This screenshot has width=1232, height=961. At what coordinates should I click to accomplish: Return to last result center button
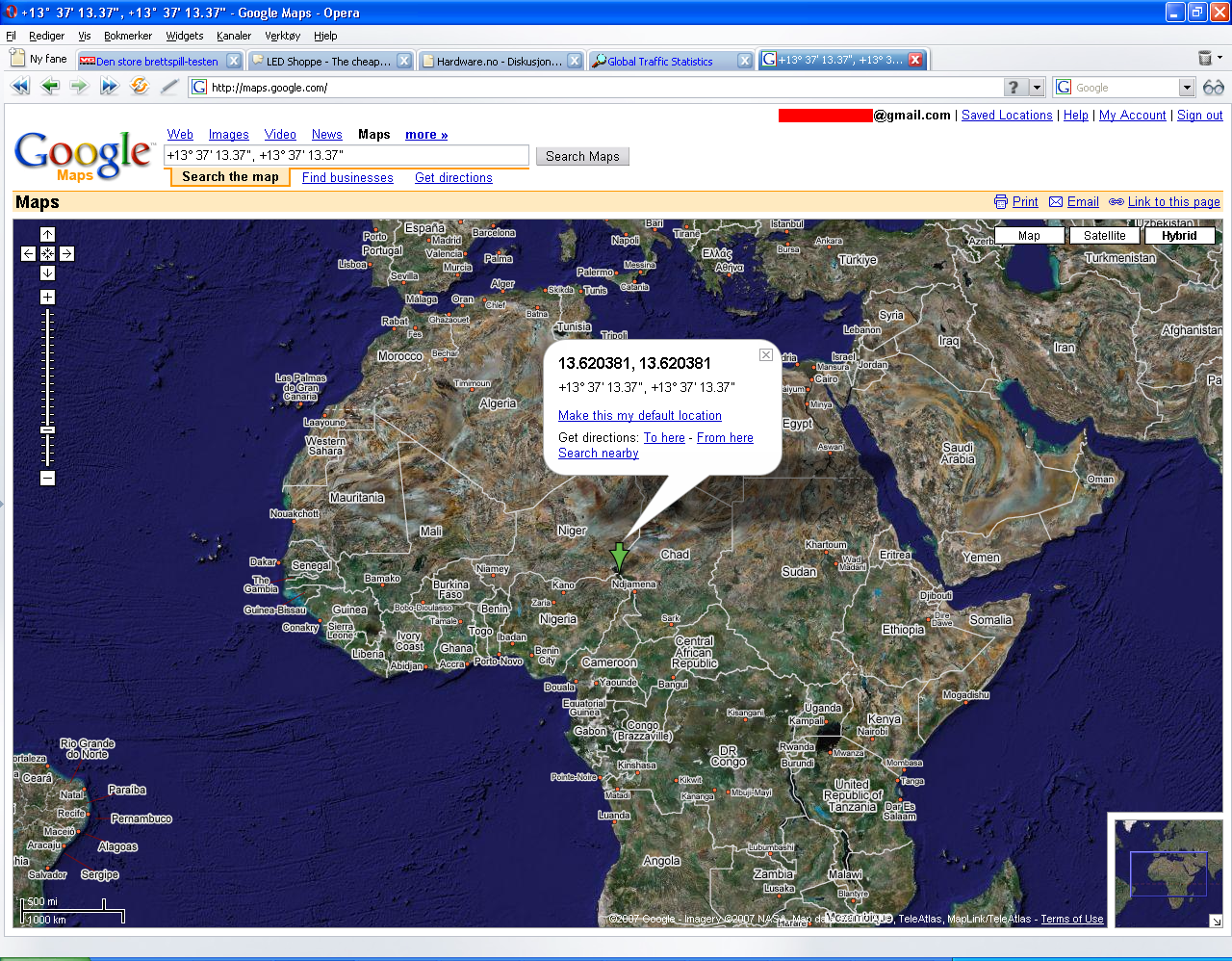tap(47, 254)
